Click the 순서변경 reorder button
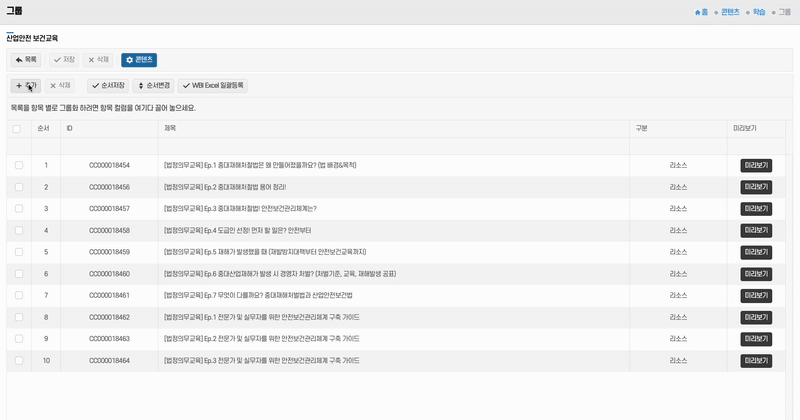Image resolution: width=800 pixels, height=420 pixels. tap(154, 86)
